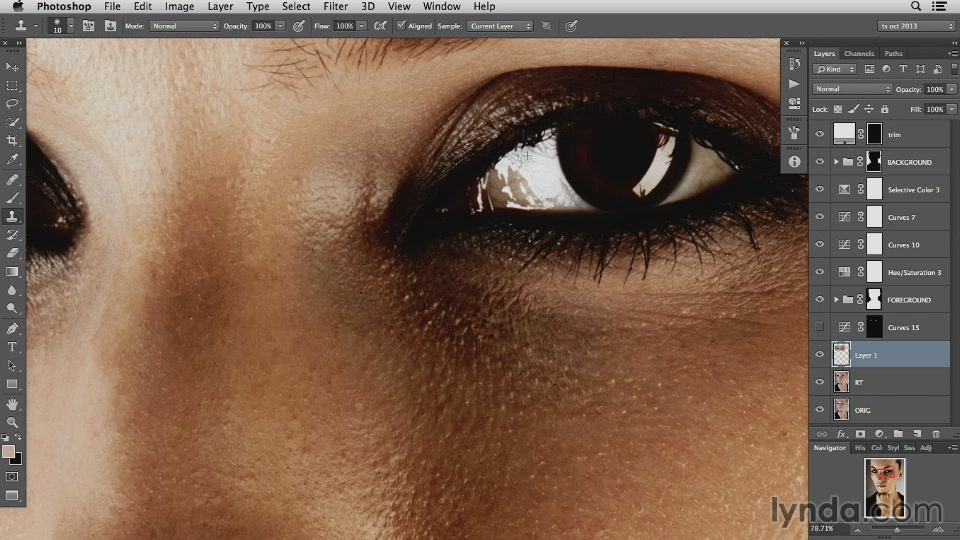
Task: Hide the Selective Color 3 layer
Action: pyautogui.click(x=819, y=189)
